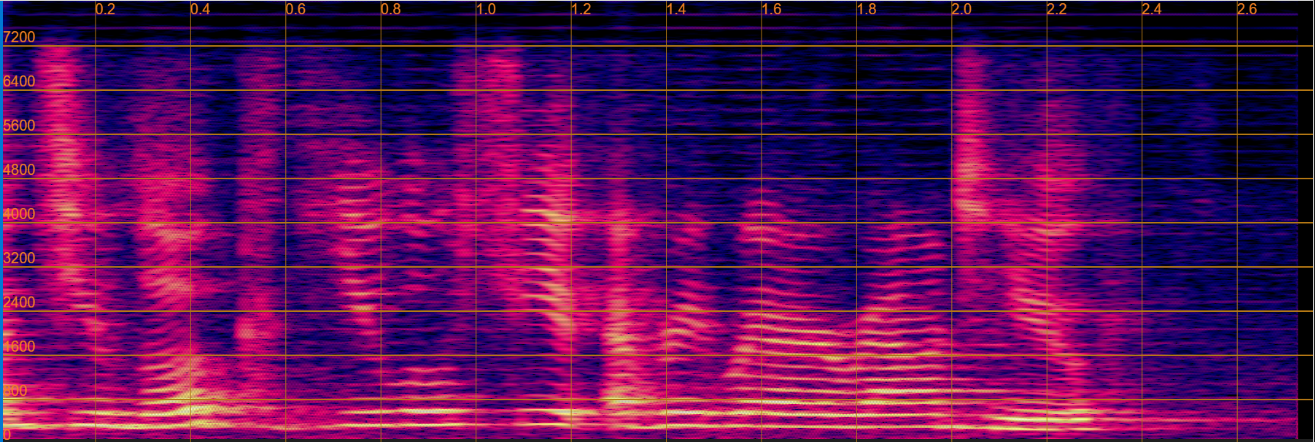
Task: Select the 1.8 second time marker
Action: point(866,9)
